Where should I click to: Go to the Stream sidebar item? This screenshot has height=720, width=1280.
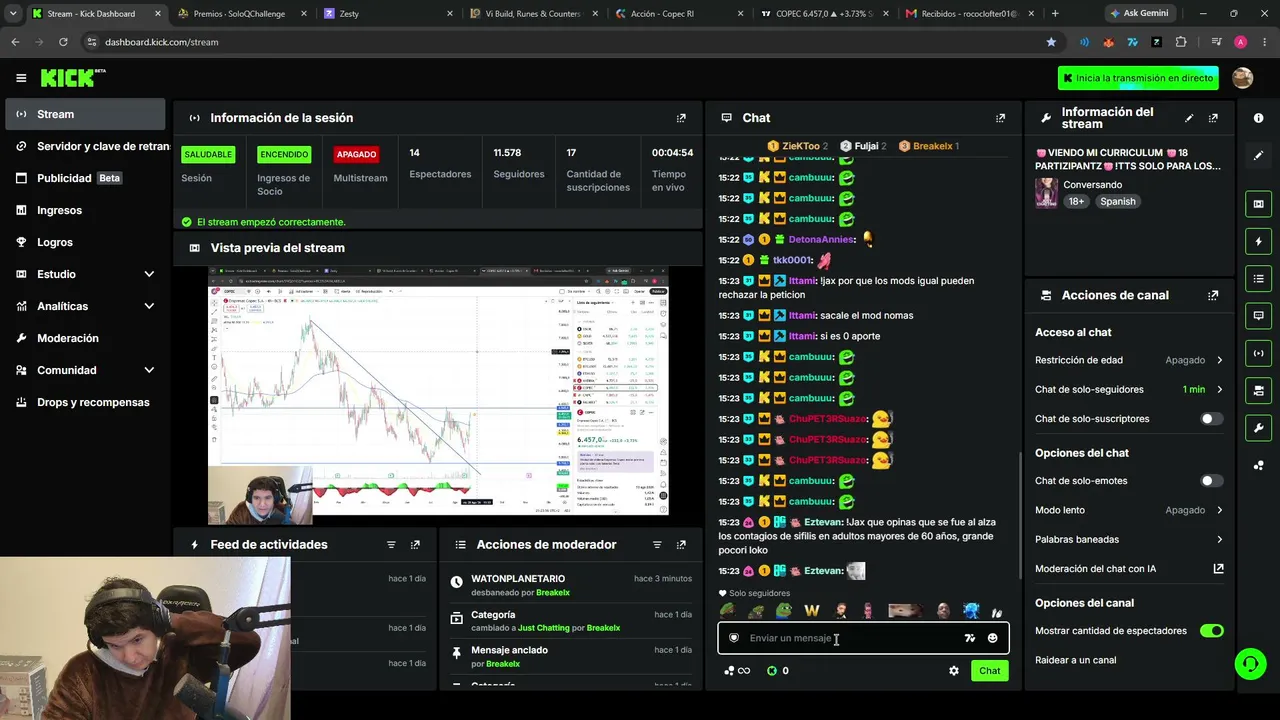(x=85, y=114)
